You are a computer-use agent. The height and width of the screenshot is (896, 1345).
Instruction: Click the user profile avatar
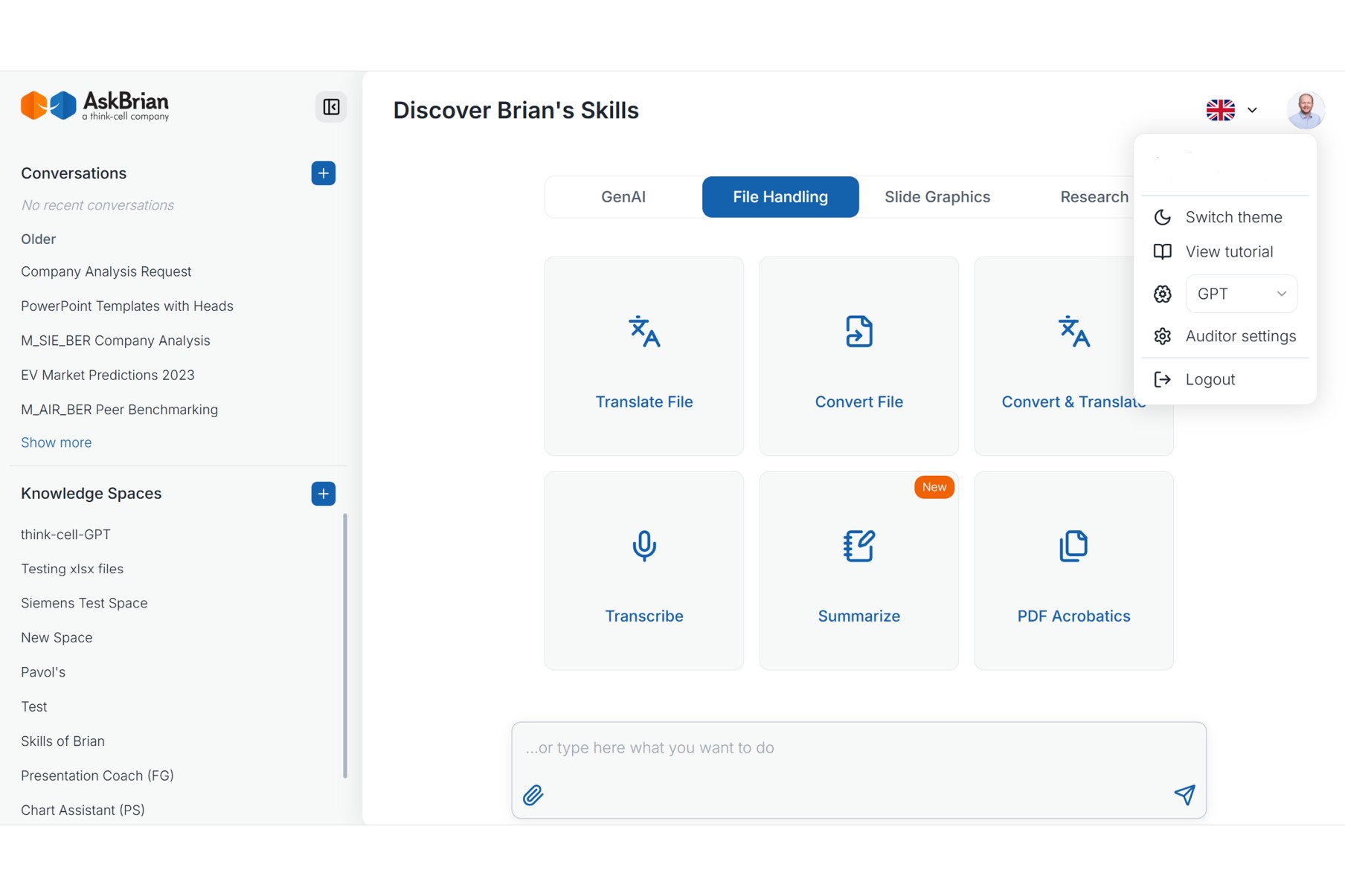[1306, 110]
